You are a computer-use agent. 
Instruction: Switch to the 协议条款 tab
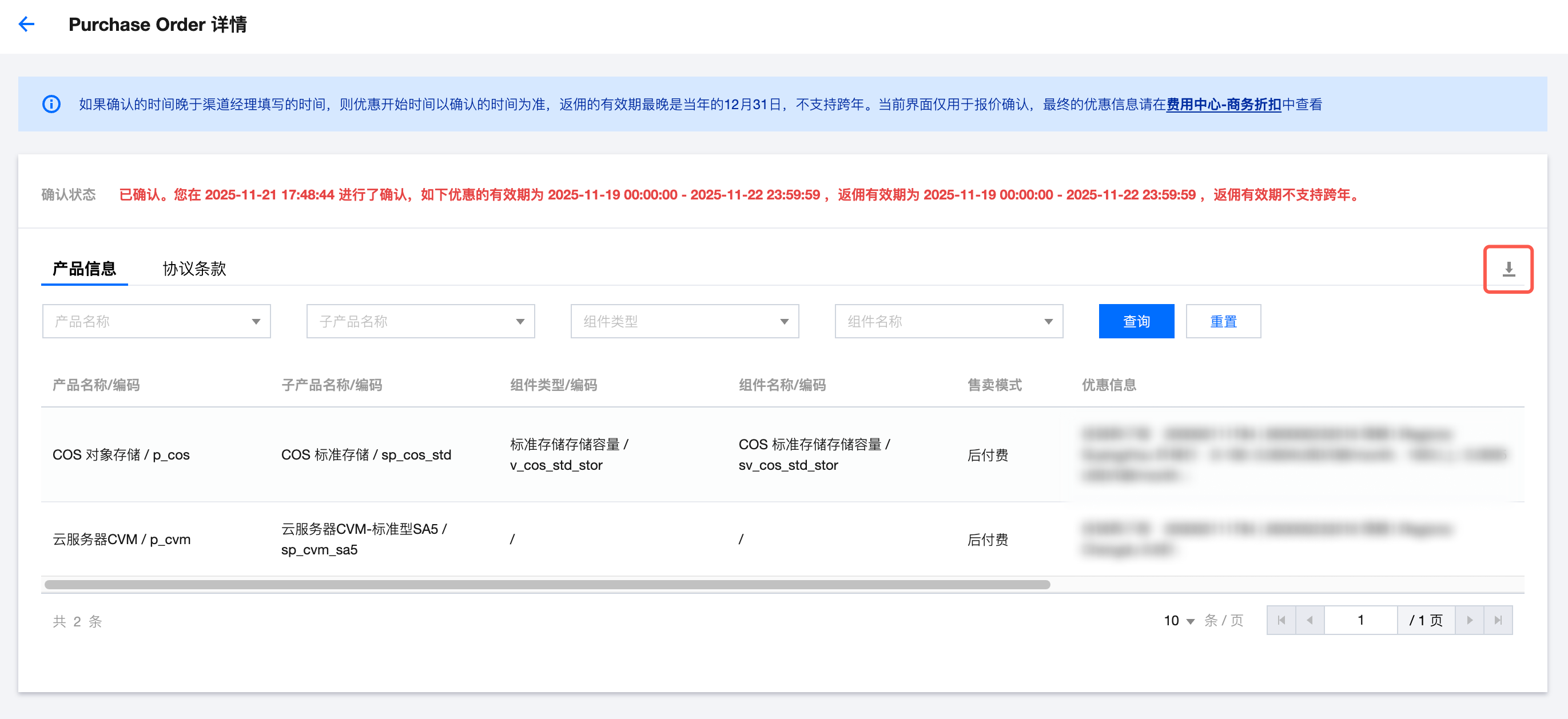(x=194, y=268)
